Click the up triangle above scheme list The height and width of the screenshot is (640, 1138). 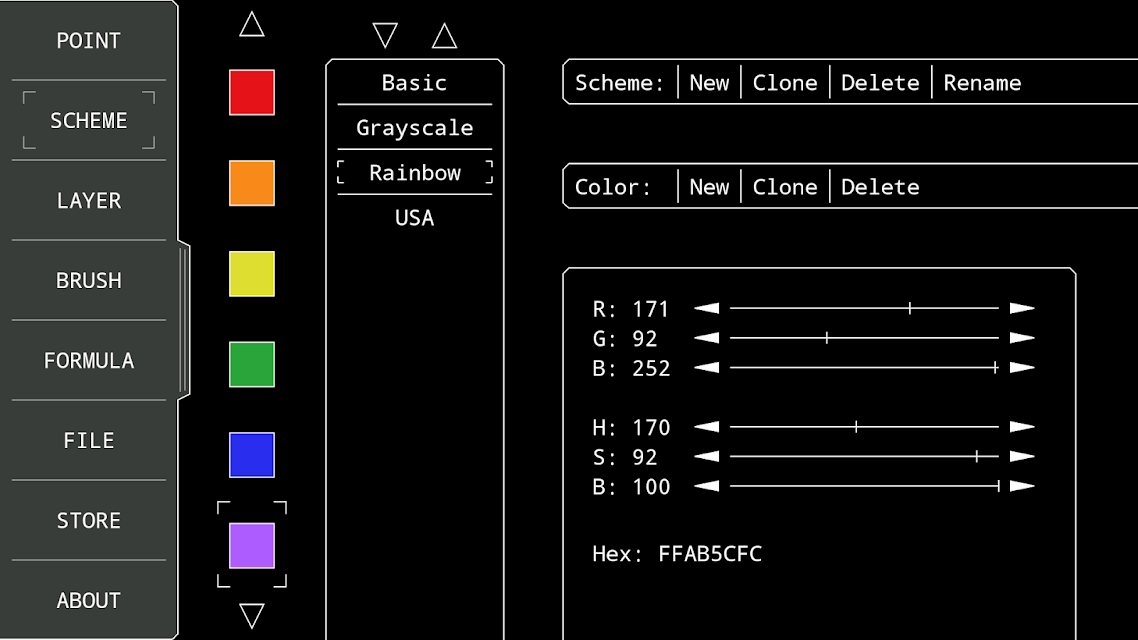click(x=444, y=36)
